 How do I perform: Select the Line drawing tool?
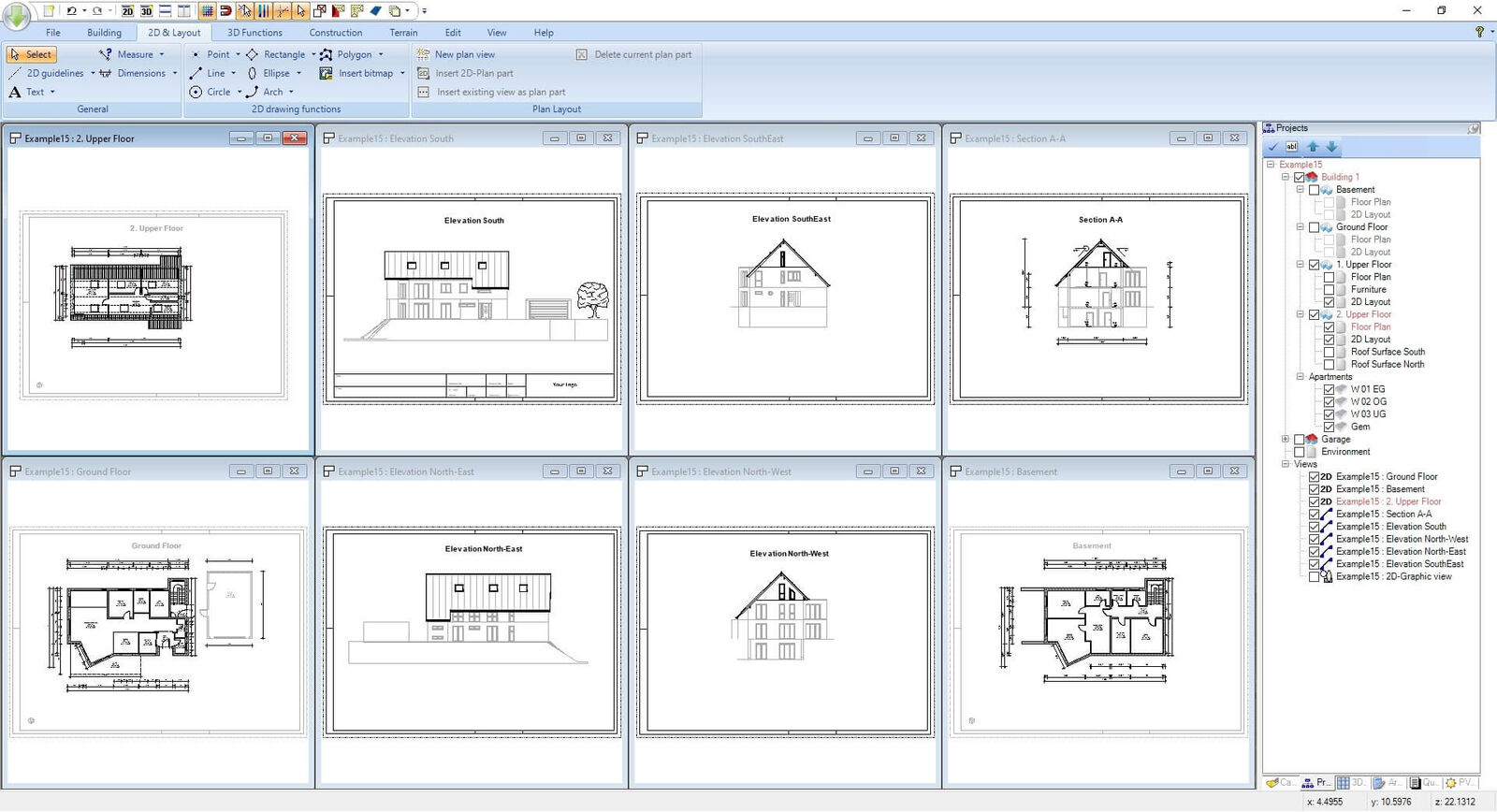point(207,73)
